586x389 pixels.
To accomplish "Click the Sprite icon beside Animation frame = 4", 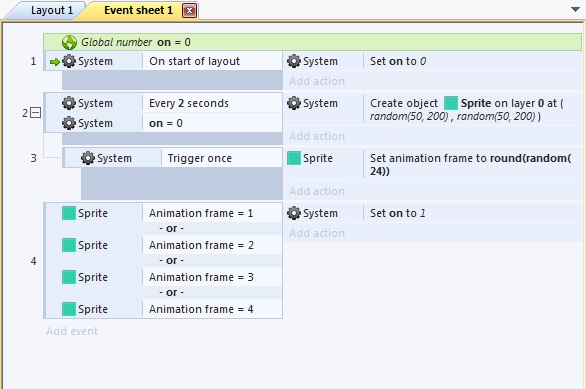I will 69,309.
